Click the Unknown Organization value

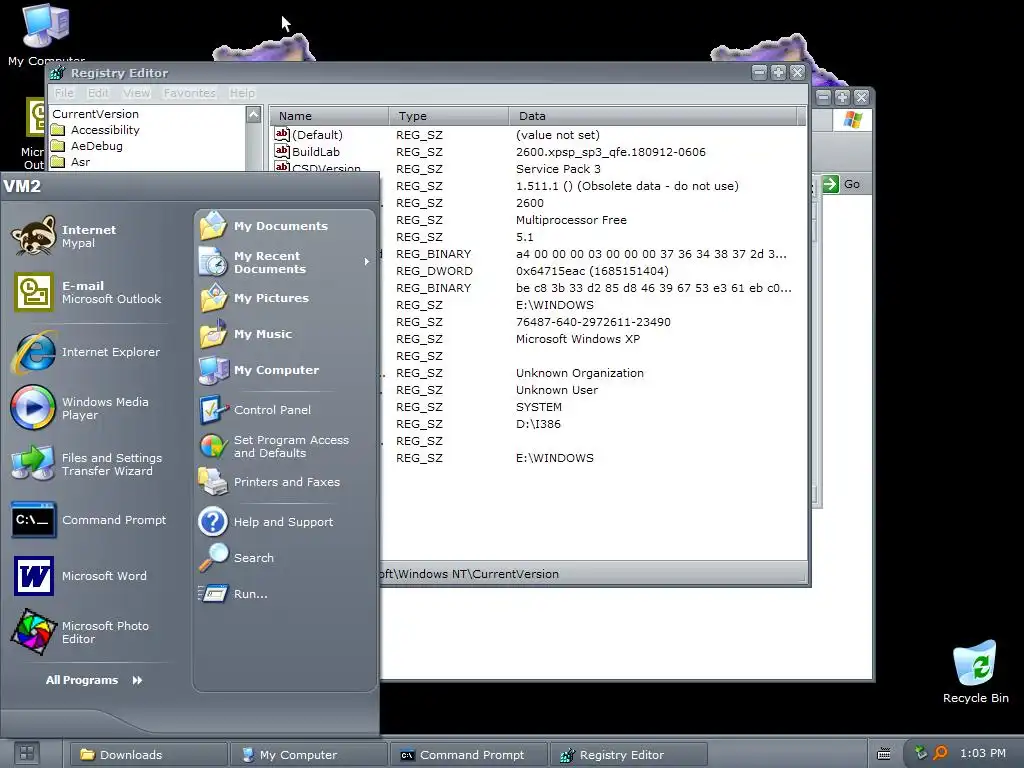point(580,373)
